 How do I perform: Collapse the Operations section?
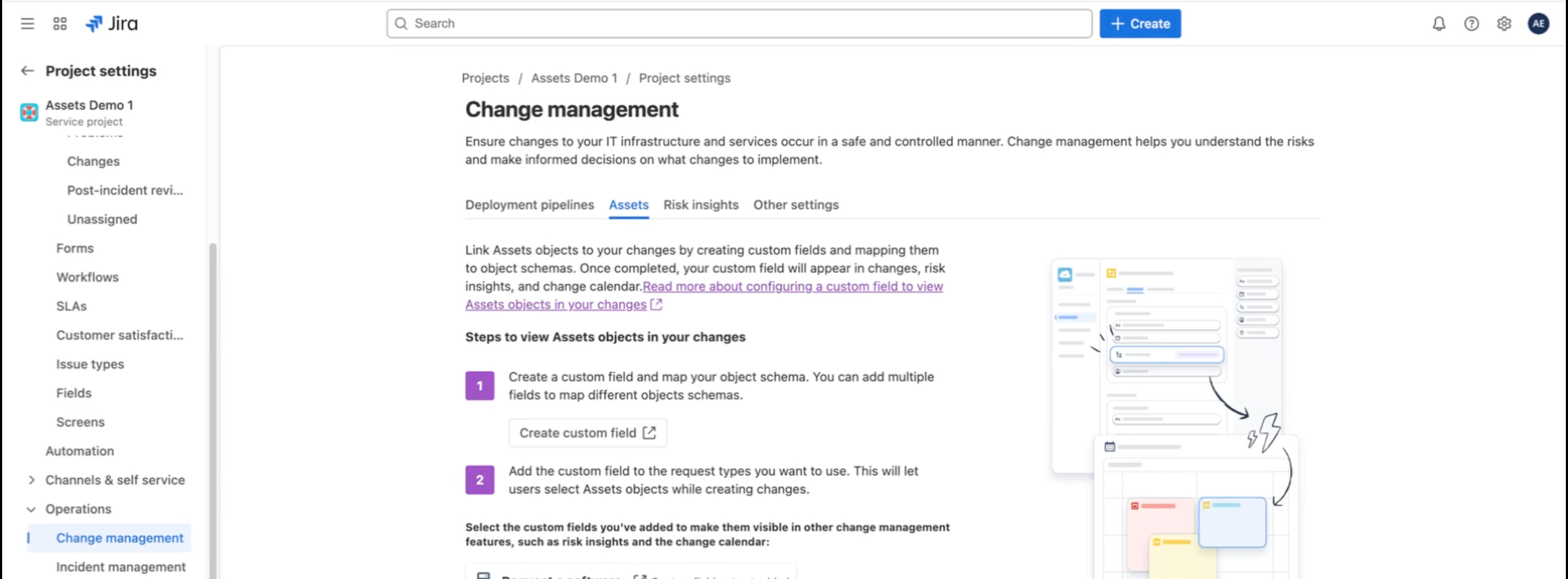coord(32,509)
